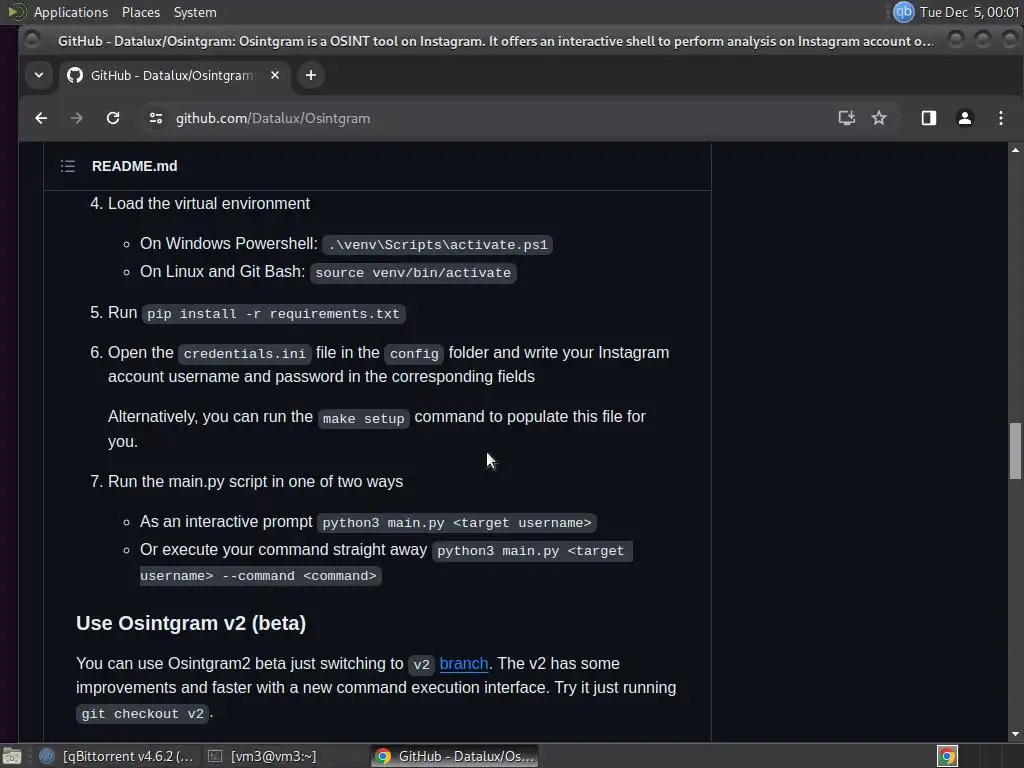Click the qBittorrent tray icon in top panel
Image resolution: width=1024 pixels, height=768 pixels.
click(x=903, y=12)
